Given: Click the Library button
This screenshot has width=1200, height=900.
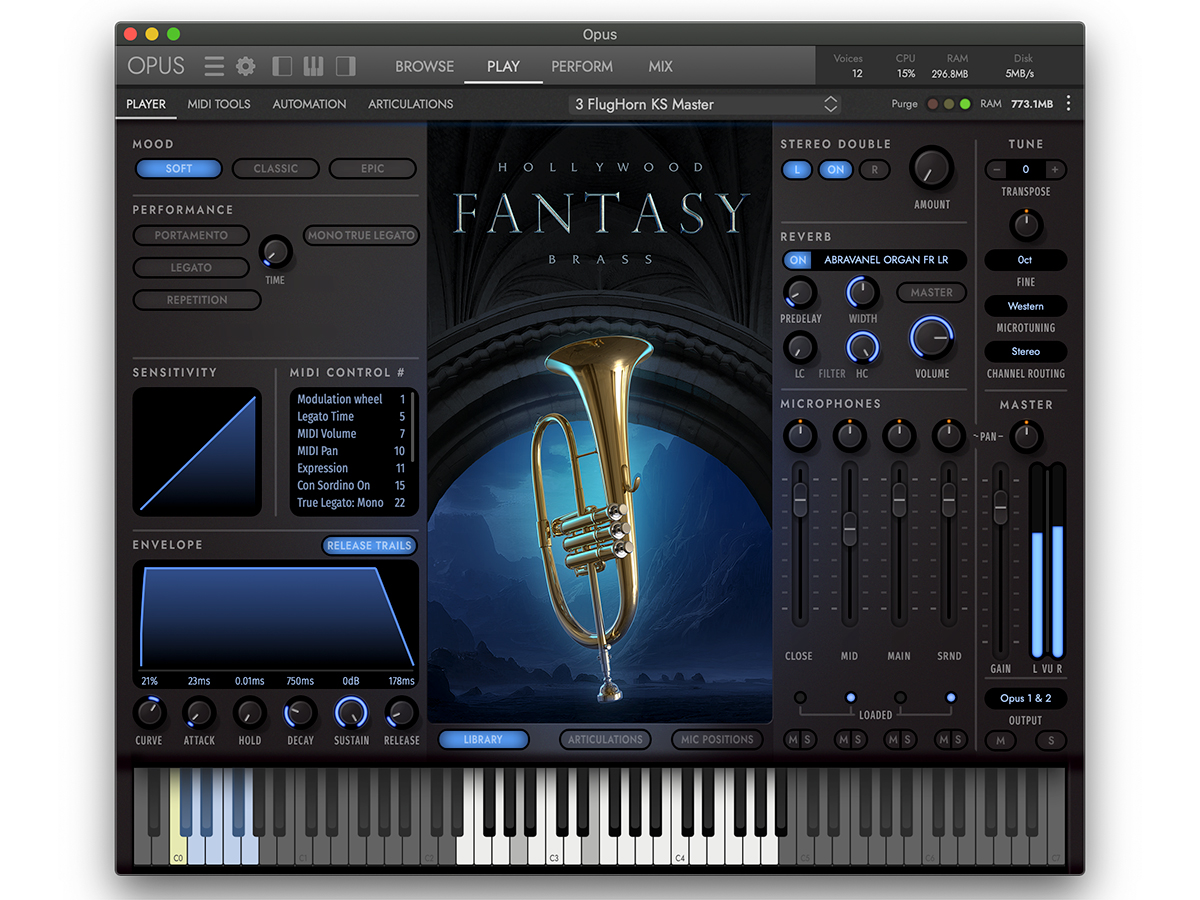Looking at the screenshot, I should pyautogui.click(x=483, y=740).
